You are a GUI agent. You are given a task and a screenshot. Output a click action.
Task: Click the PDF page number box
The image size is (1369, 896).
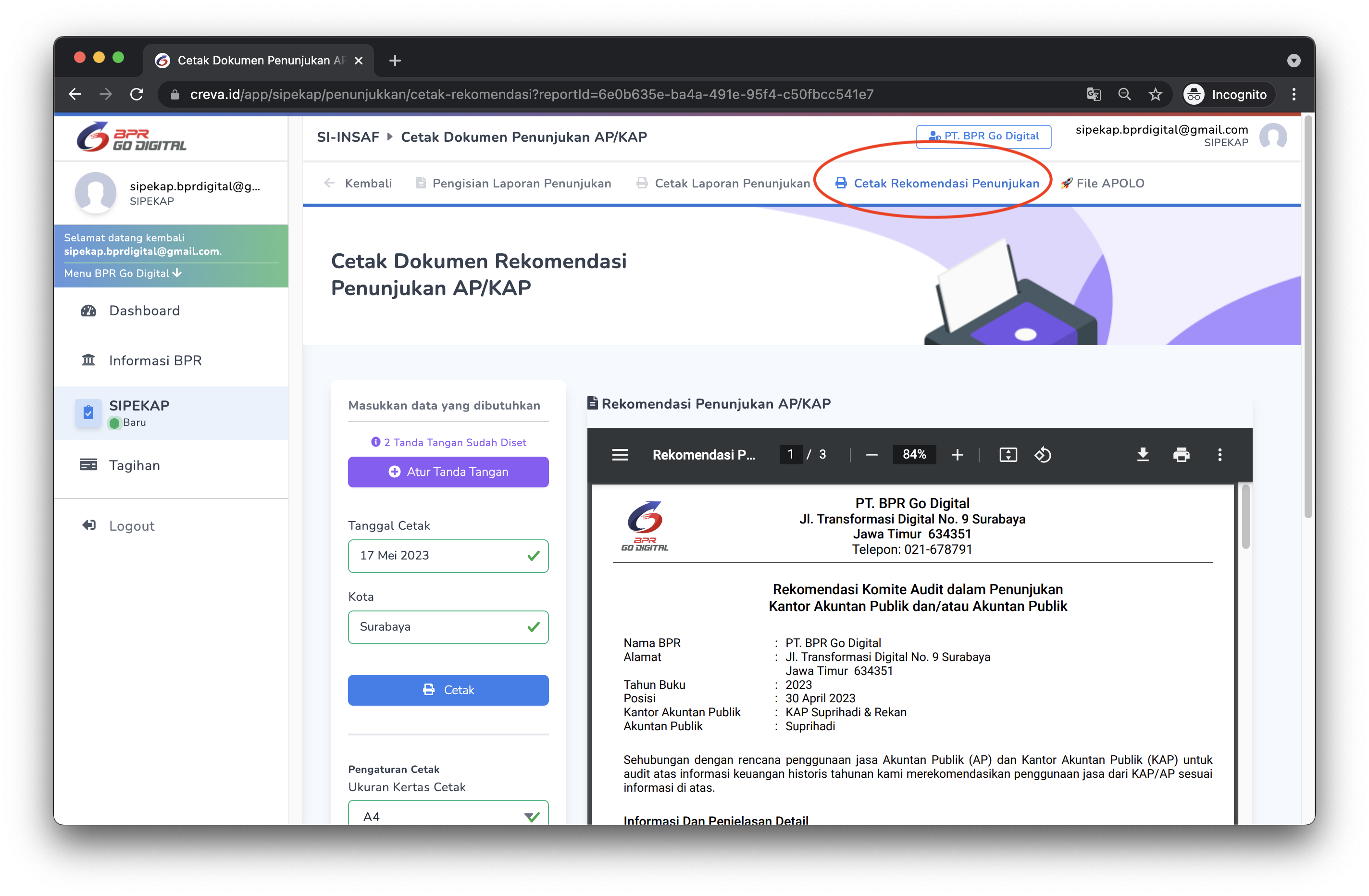tap(790, 454)
